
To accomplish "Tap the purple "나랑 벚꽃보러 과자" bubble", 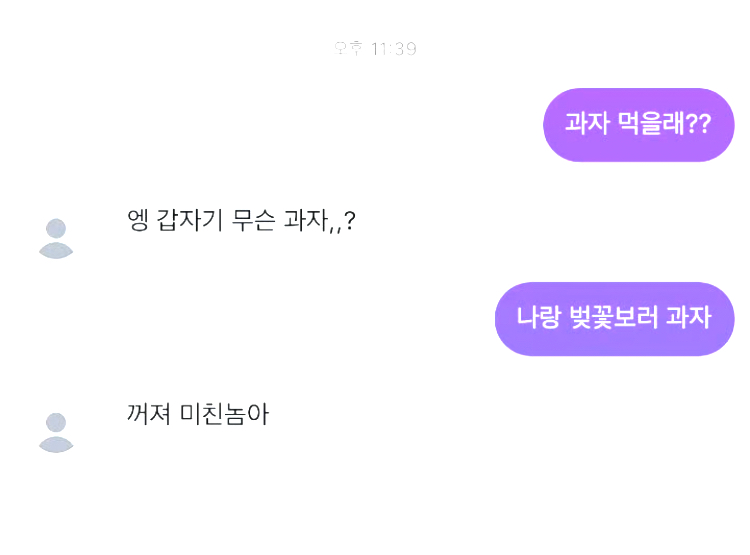I will pos(614,319).
